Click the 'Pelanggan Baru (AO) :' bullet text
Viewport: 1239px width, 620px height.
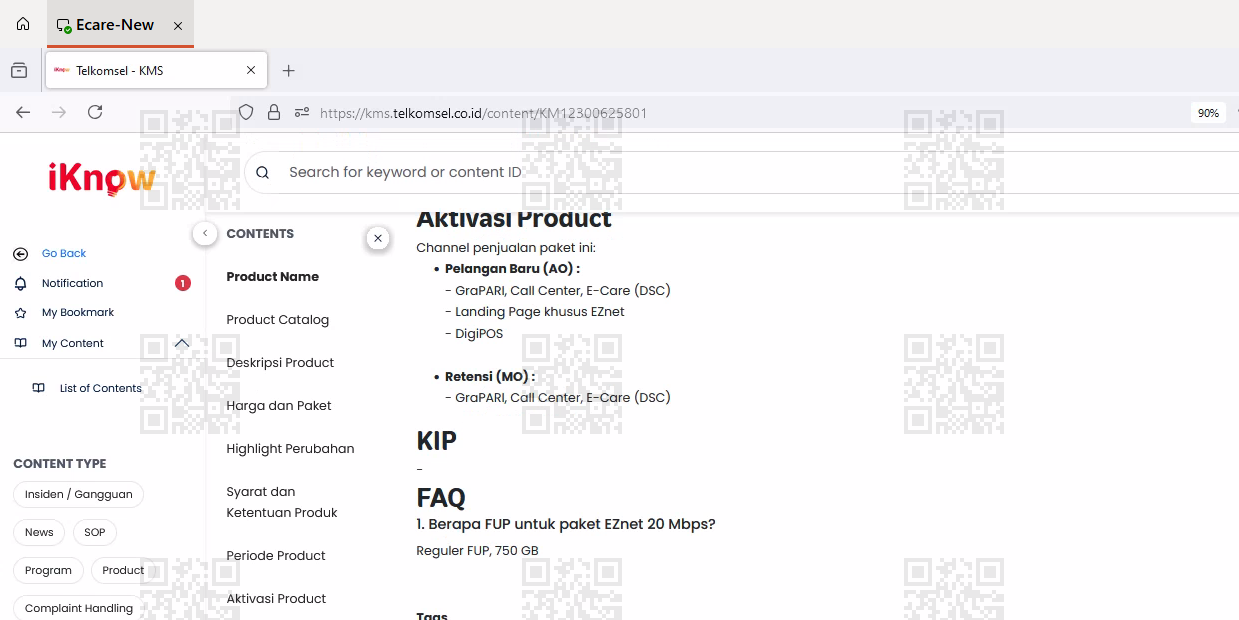coord(512,269)
